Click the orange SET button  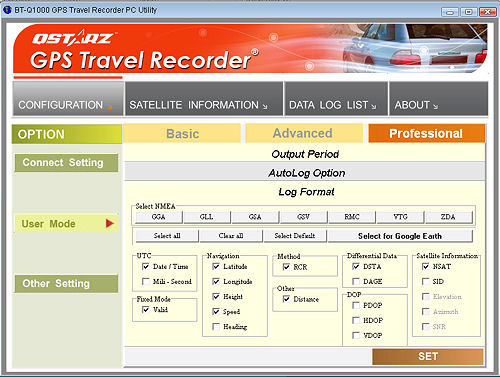click(428, 356)
